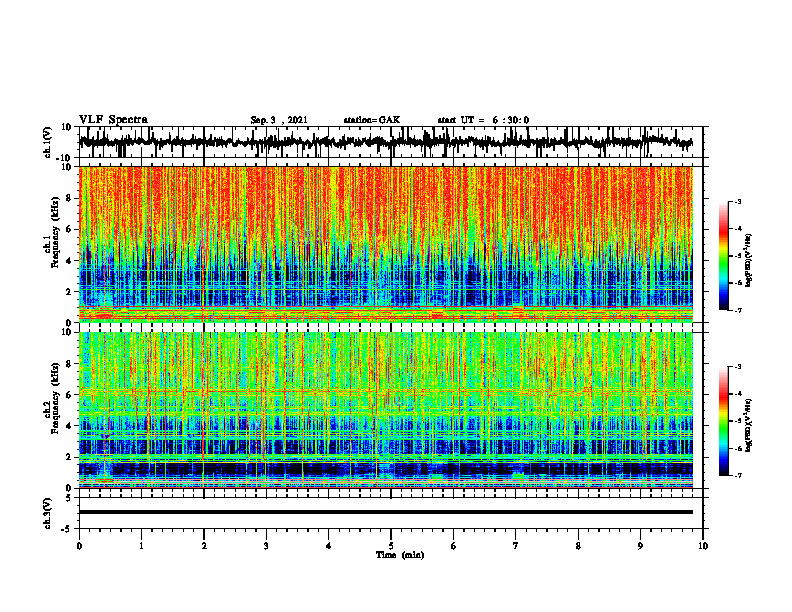792x612 pixels.
Task: Select the date 'Sep. 3 , 2021' header
Action: click(279, 120)
